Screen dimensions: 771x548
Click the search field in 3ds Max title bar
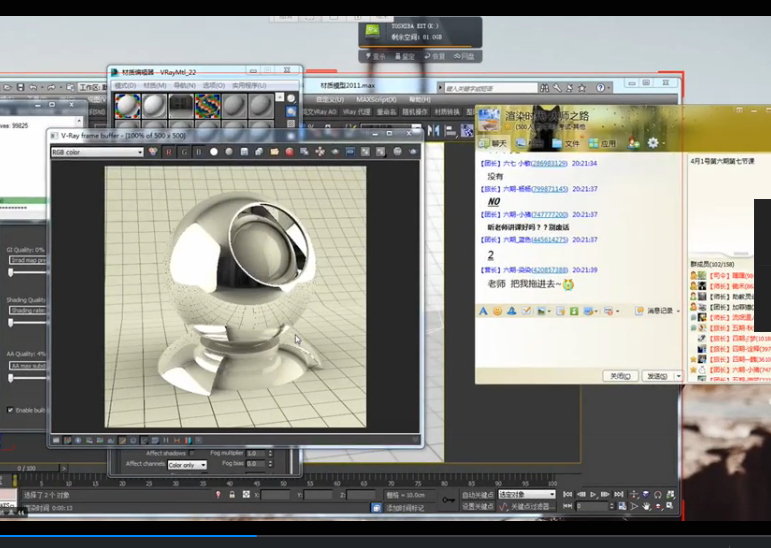(490, 88)
